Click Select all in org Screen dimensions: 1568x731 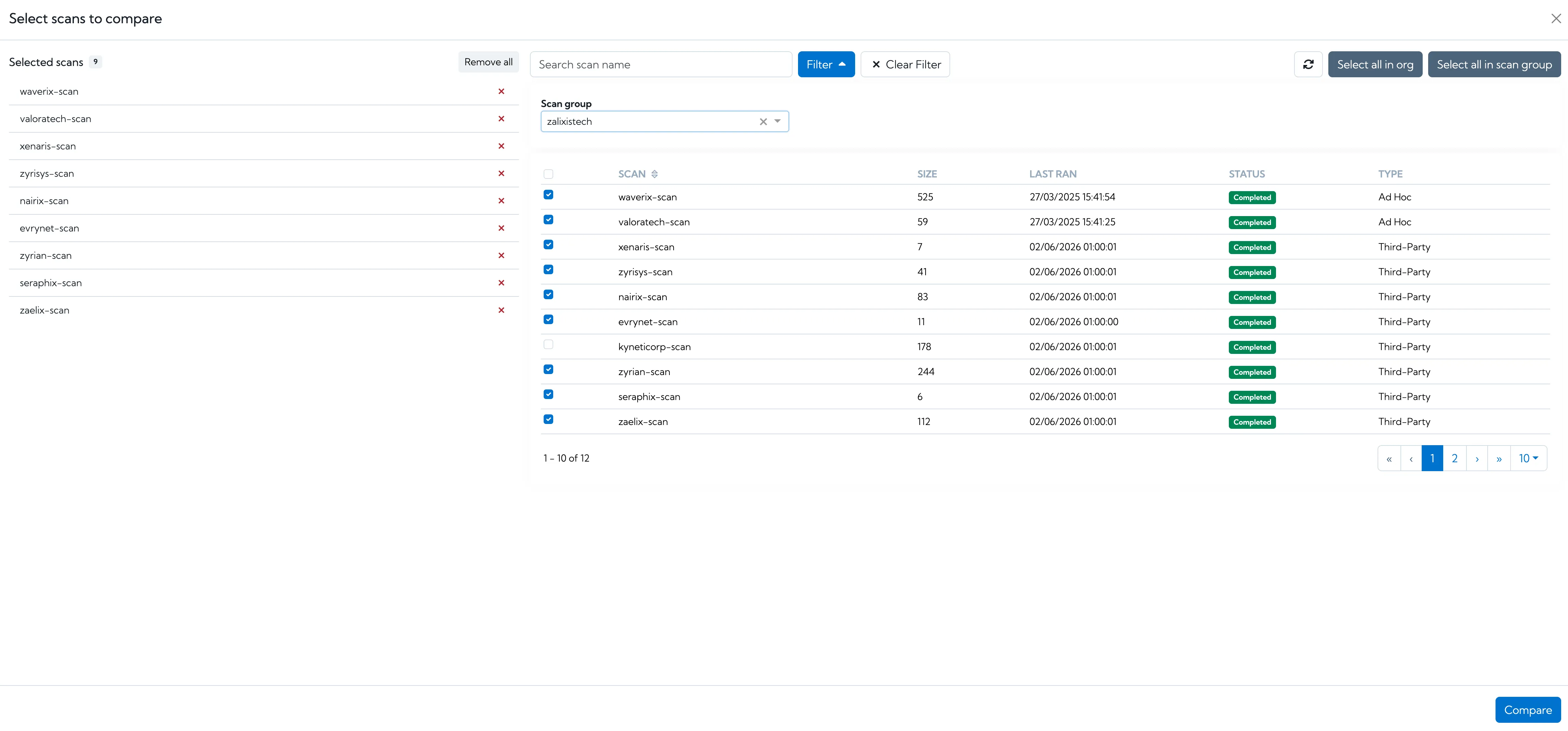[x=1375, y=65]
